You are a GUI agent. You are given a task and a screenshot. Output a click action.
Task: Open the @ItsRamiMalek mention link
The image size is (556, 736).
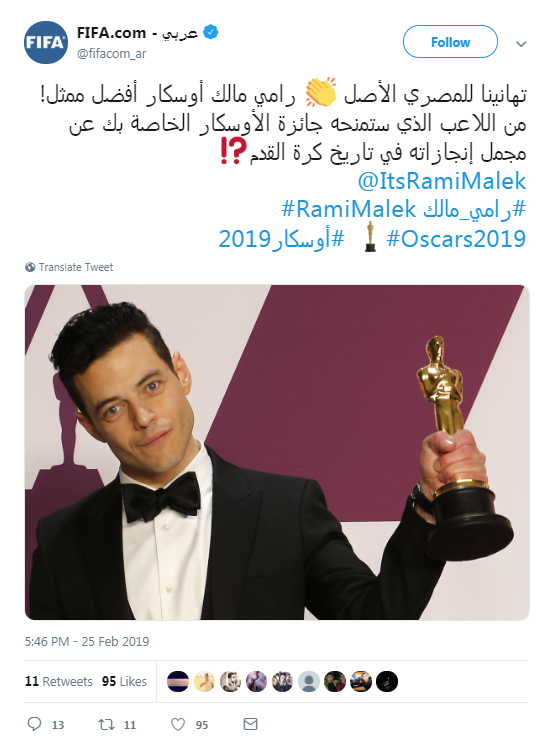[442, 181]
